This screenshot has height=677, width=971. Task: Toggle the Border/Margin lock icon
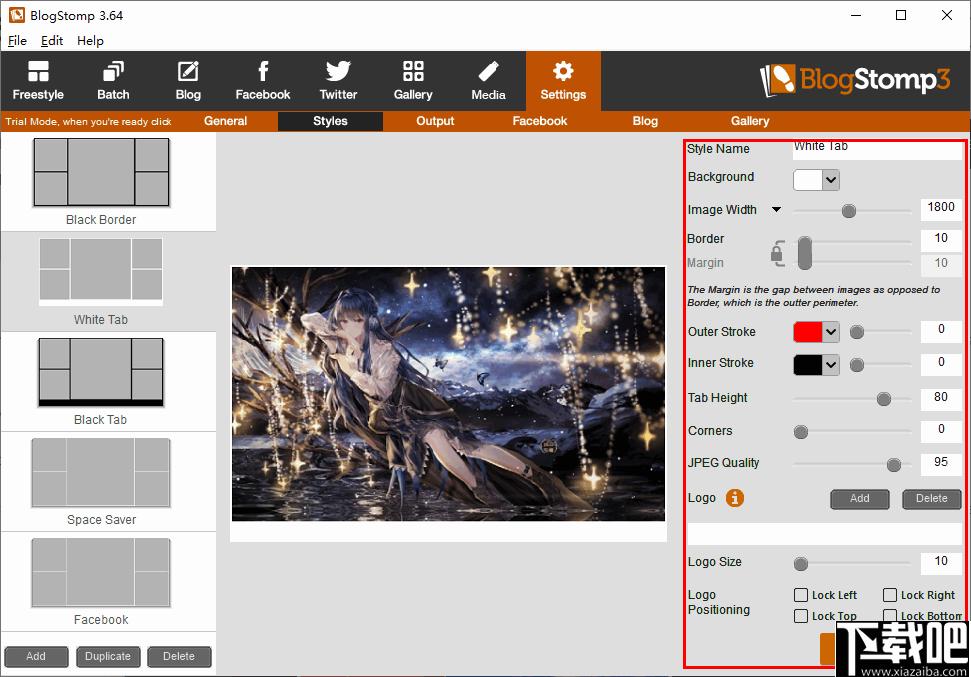pos(777,253)
